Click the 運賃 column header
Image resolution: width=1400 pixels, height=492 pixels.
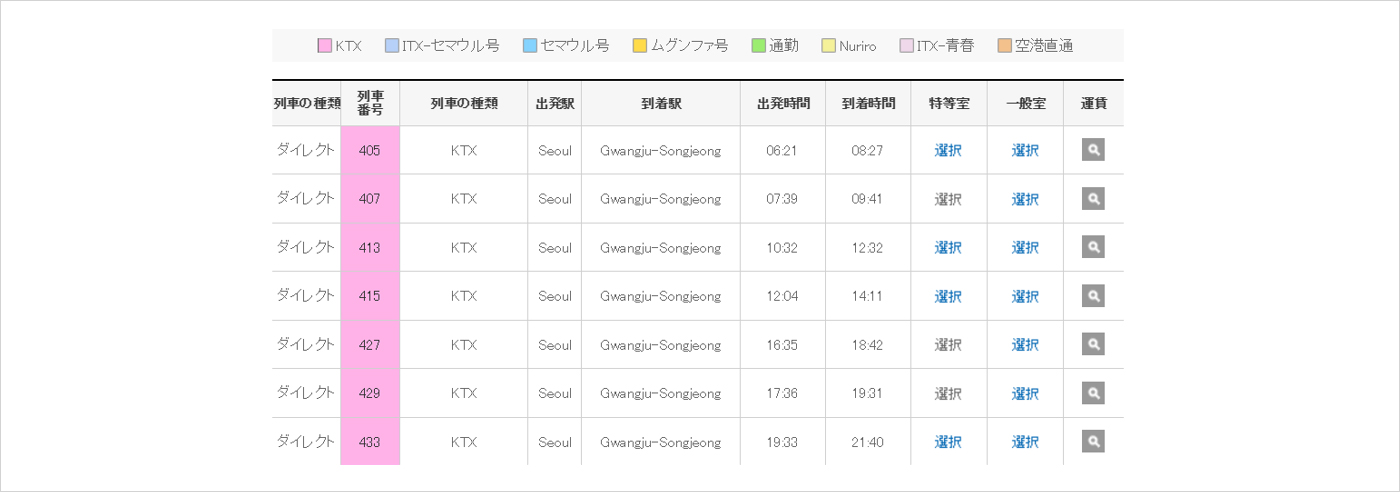(1094, 103)
